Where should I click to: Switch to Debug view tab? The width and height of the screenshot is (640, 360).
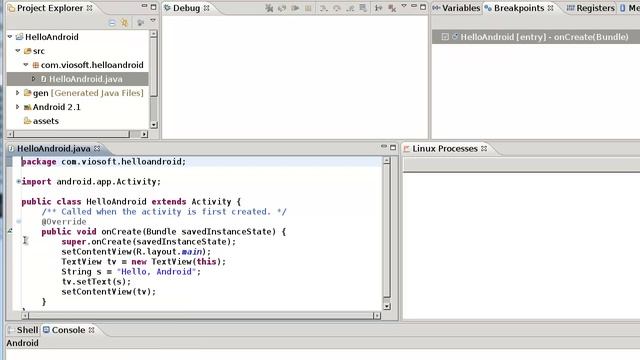186,8
